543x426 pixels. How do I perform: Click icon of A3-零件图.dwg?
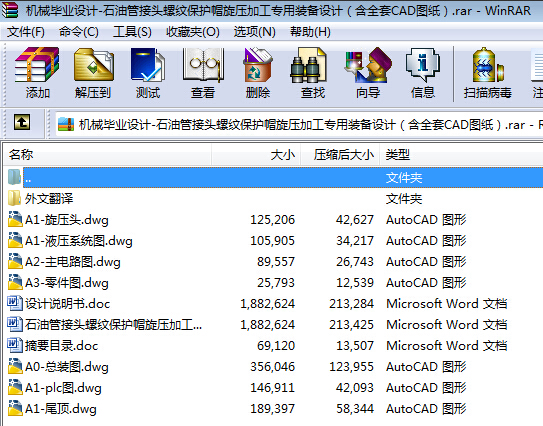(15, 282)
